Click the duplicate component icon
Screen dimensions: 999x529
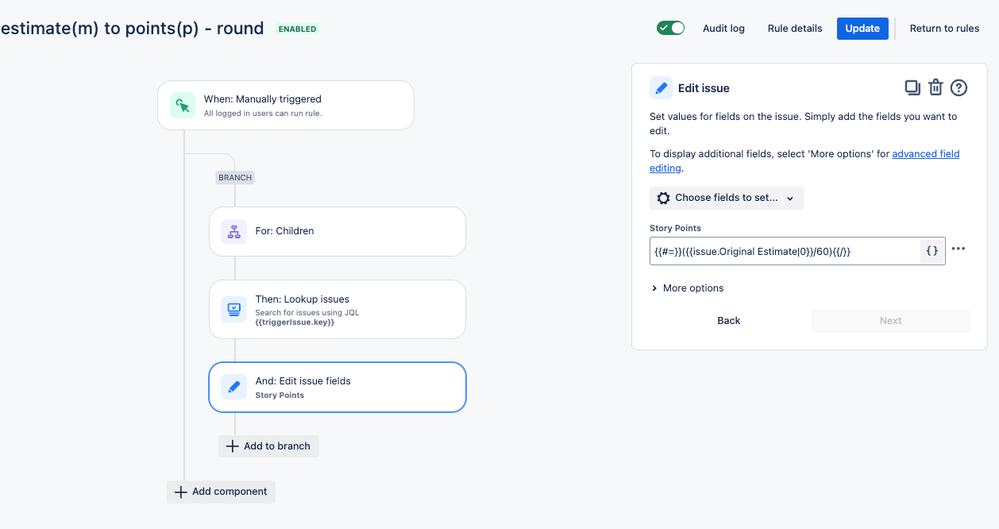[912, 88]
